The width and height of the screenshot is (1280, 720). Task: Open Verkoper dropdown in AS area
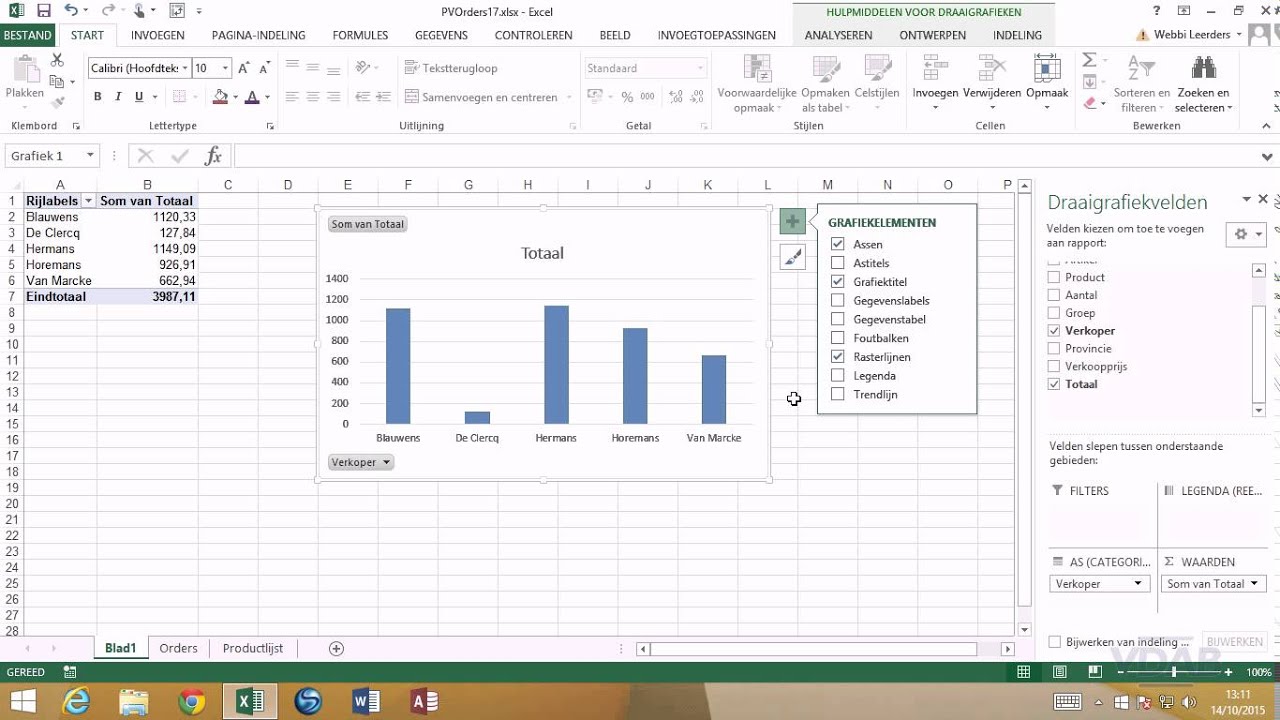coord(1137,584)
